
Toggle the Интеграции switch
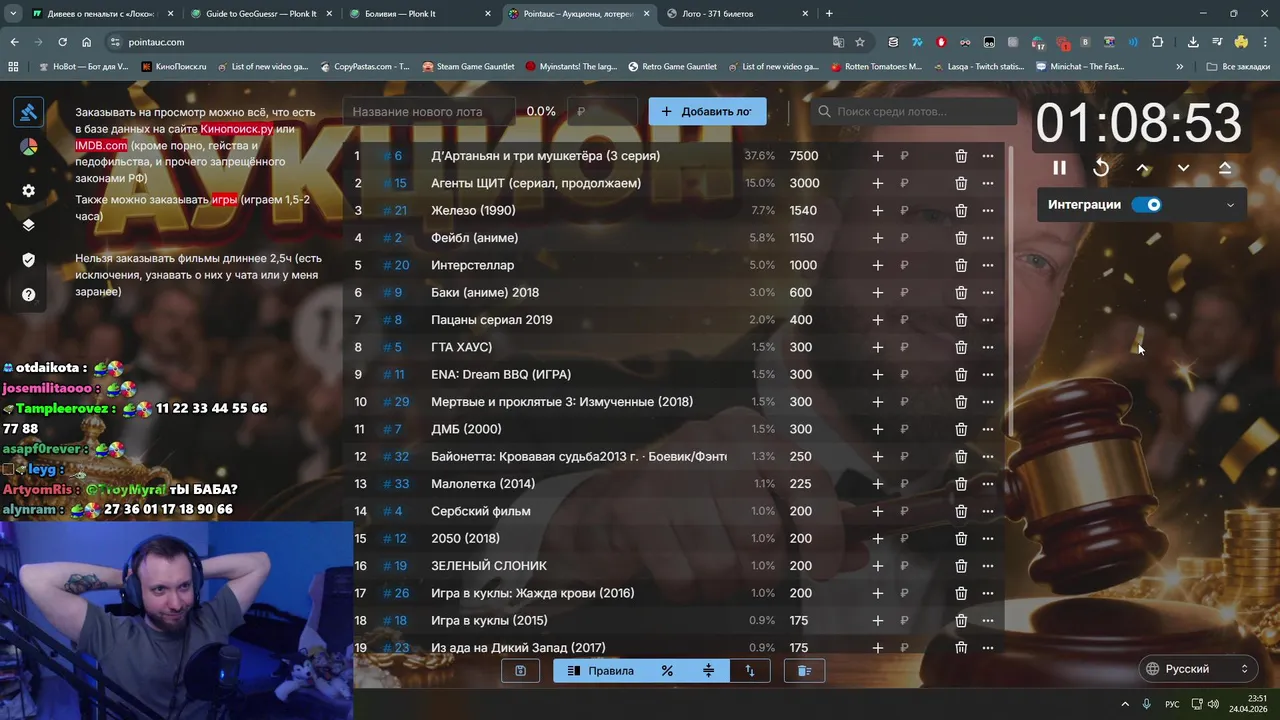[1146, 205]
